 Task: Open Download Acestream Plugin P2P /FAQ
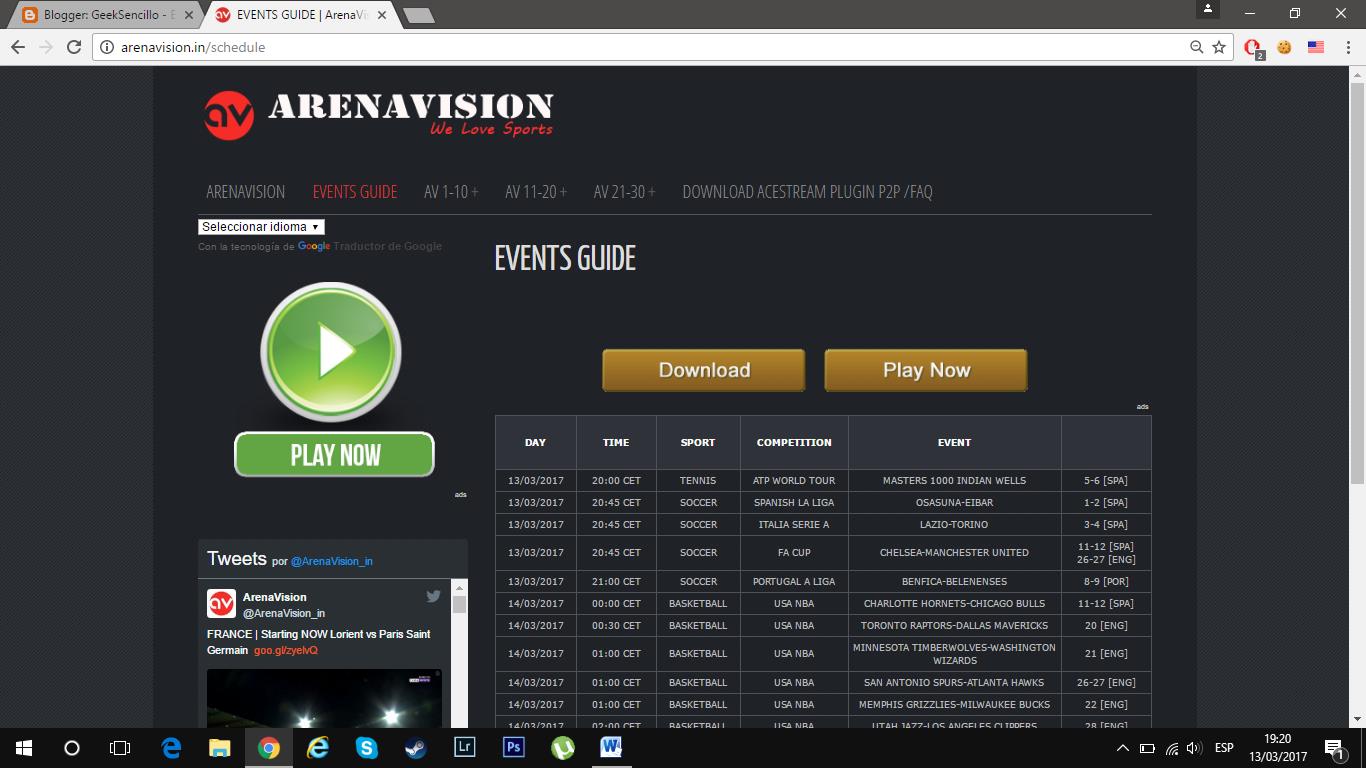point(807,192)
